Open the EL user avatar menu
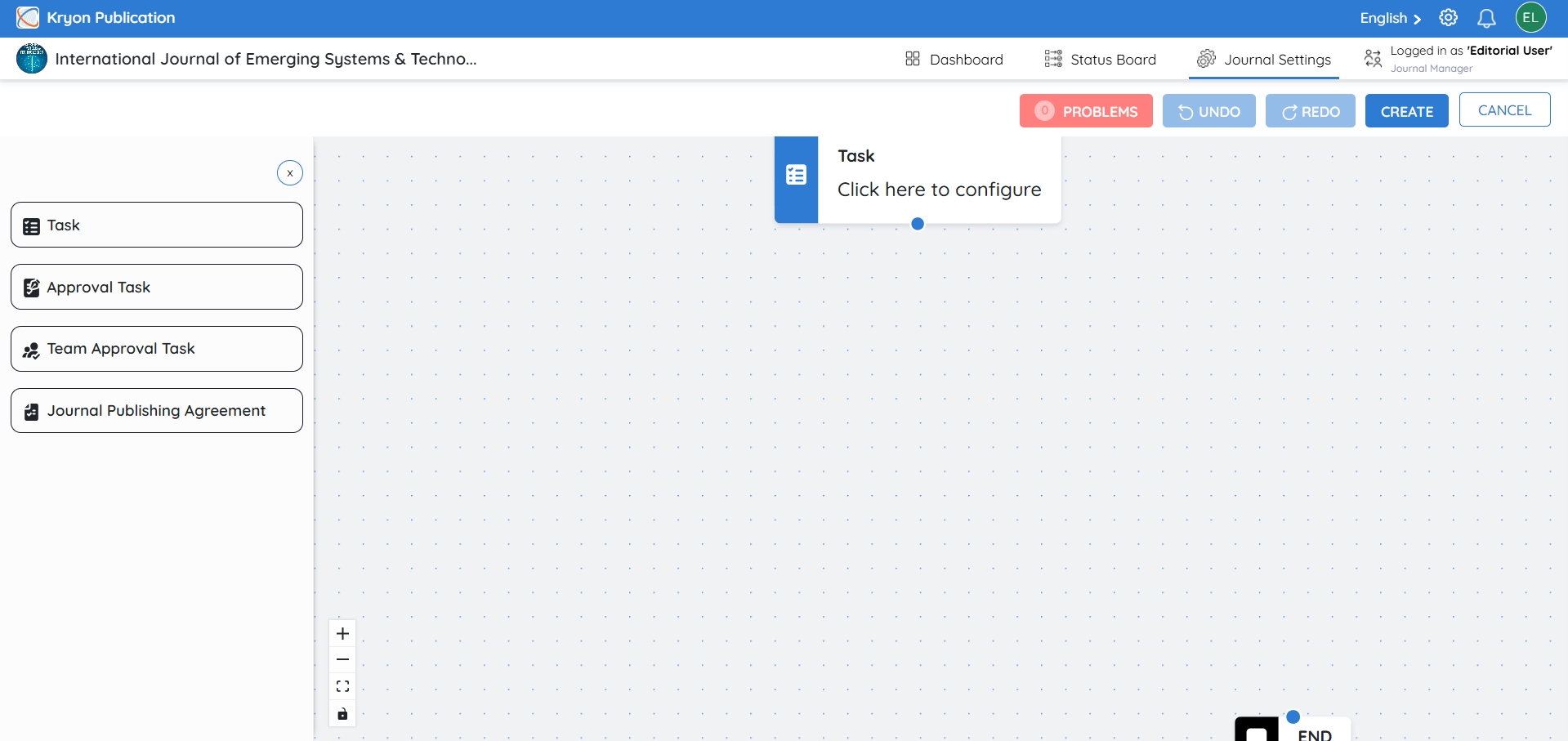 (x=1530, y=17)
